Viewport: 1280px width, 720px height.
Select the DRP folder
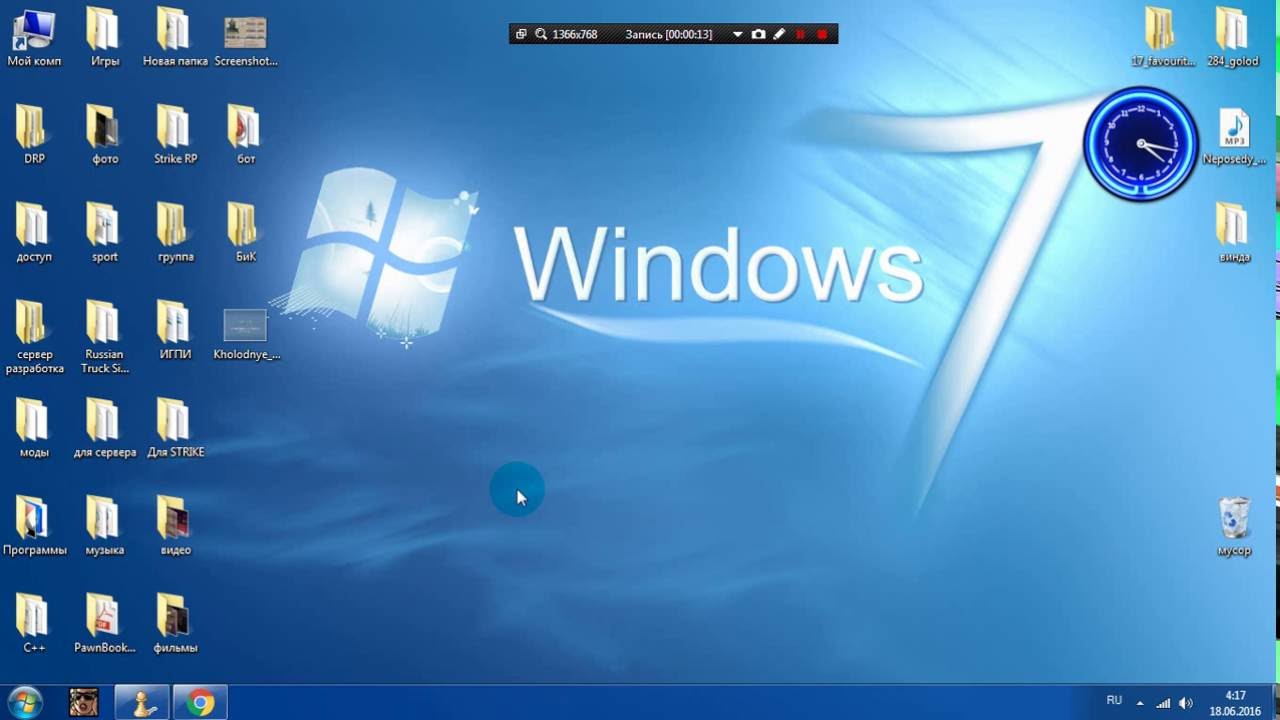point(34,135)
